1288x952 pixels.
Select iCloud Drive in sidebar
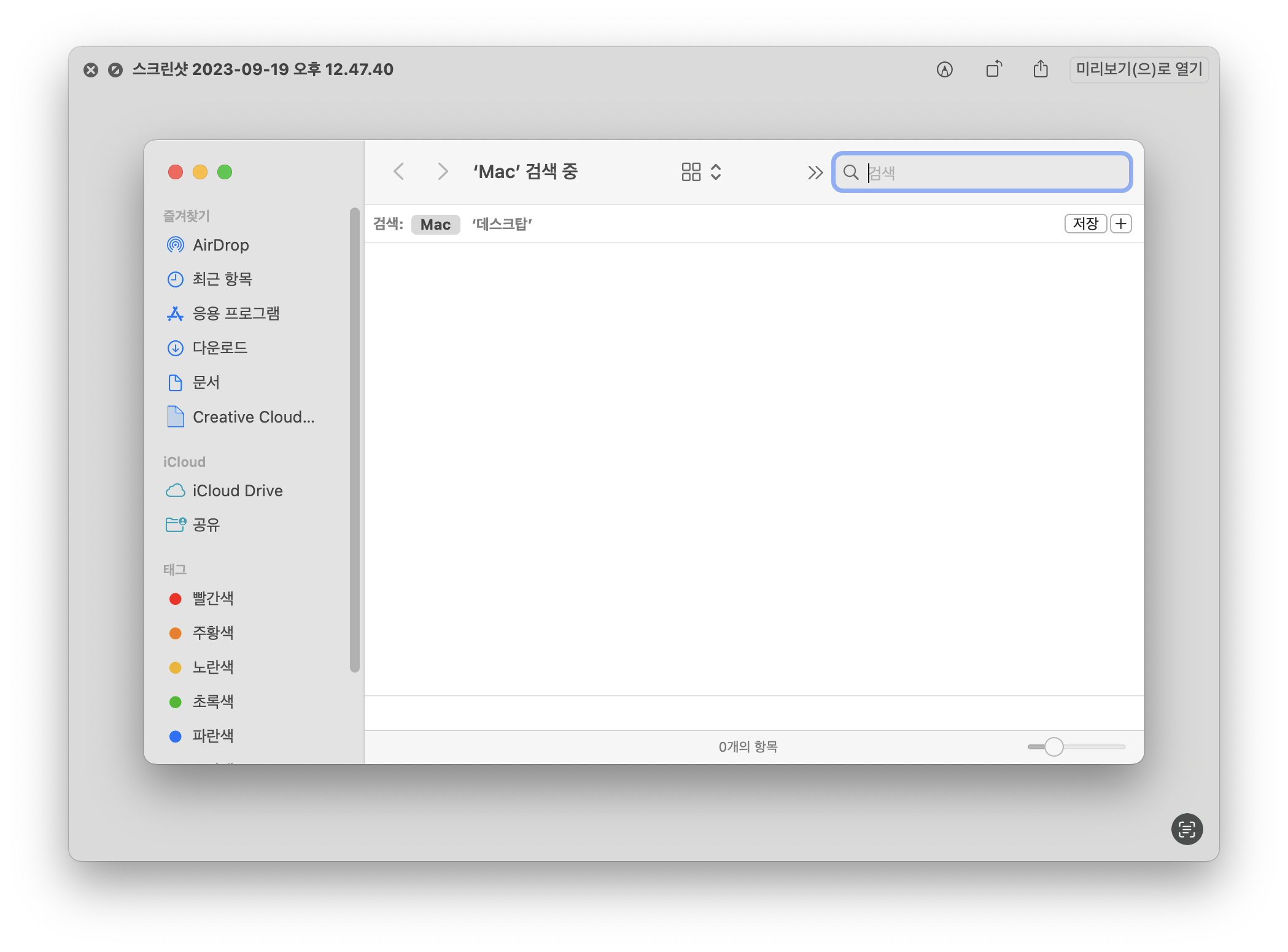(237, 491)
